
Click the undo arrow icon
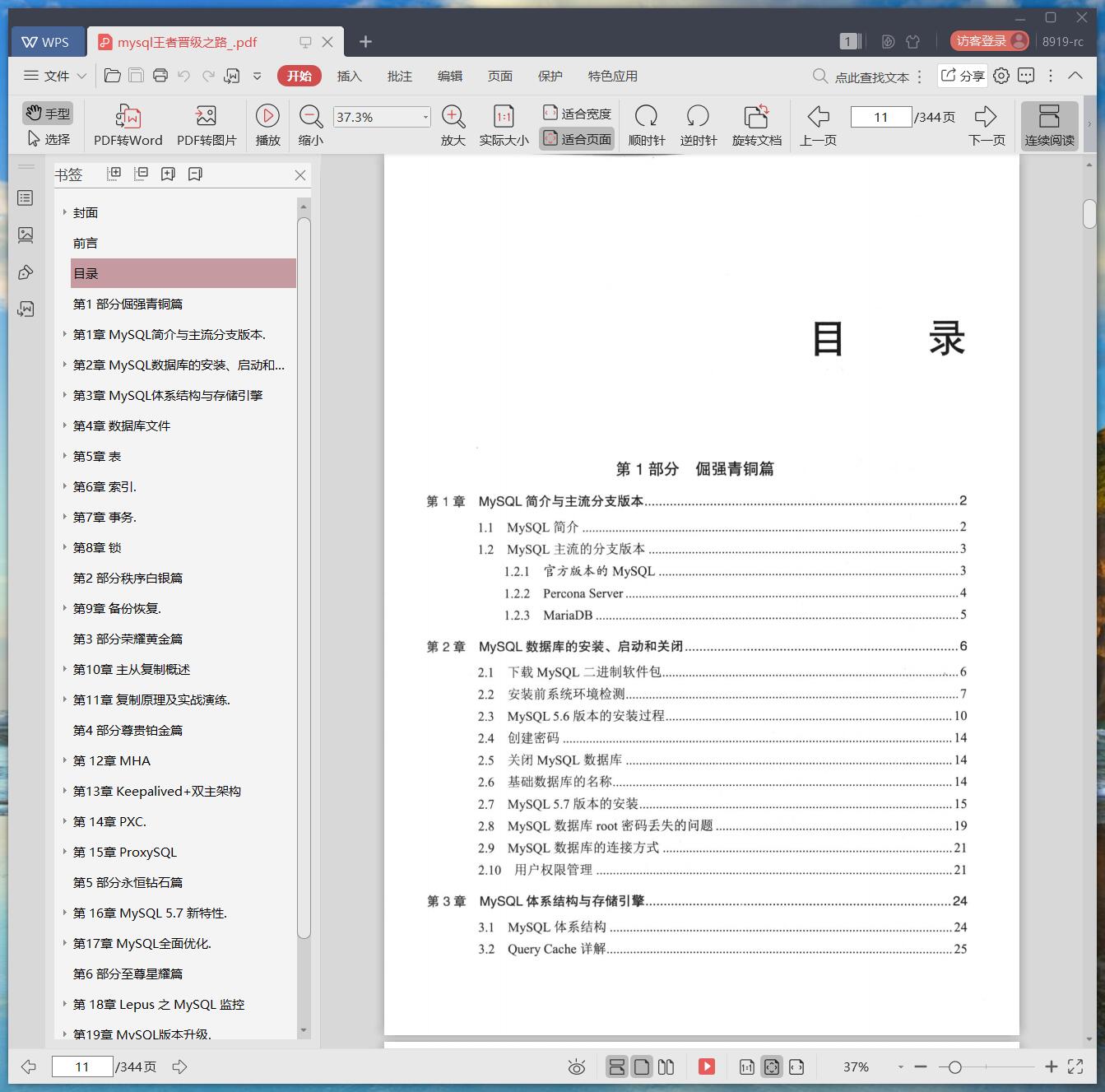[184, 76]
